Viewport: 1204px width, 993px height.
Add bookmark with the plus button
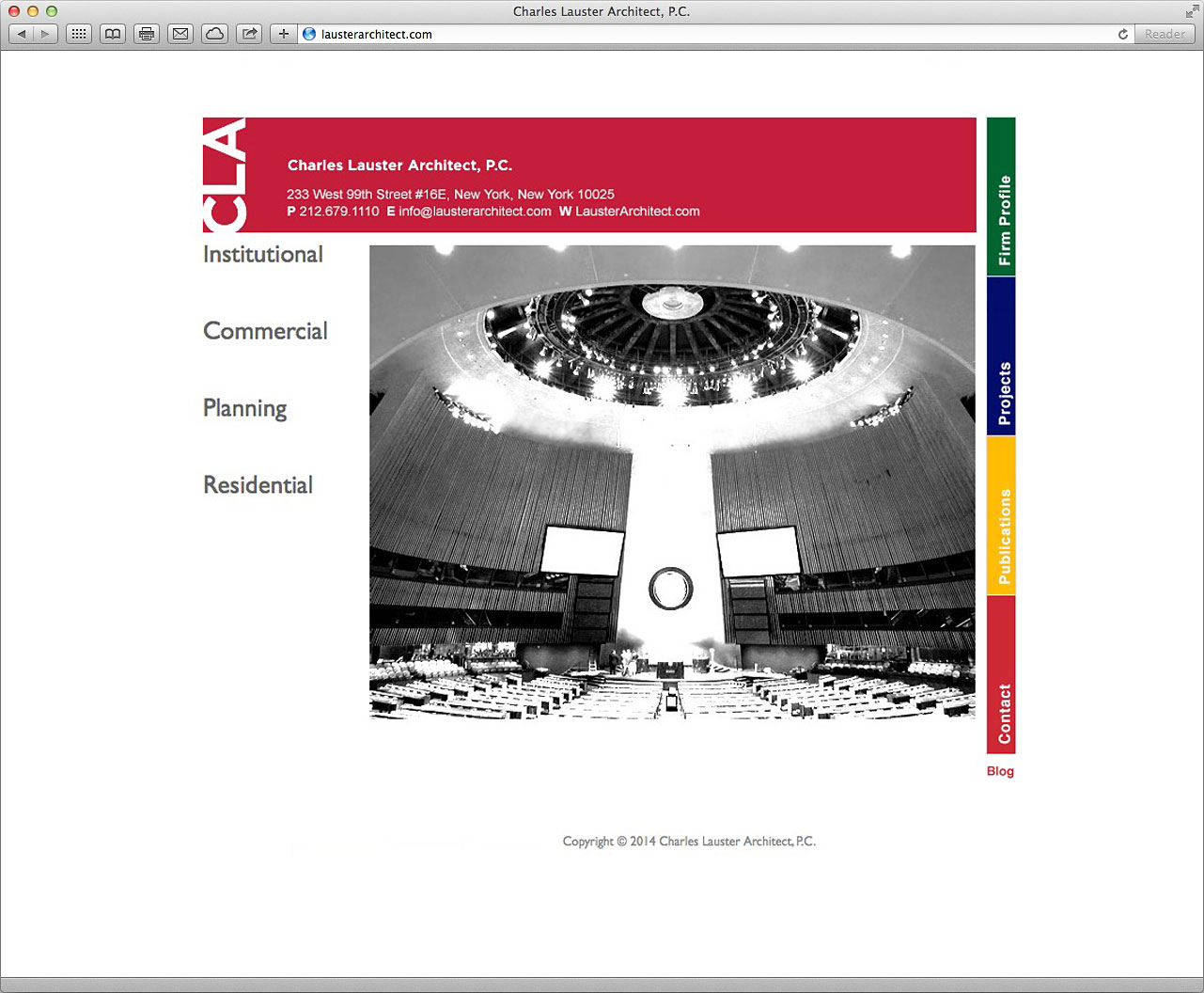[283, 34]
